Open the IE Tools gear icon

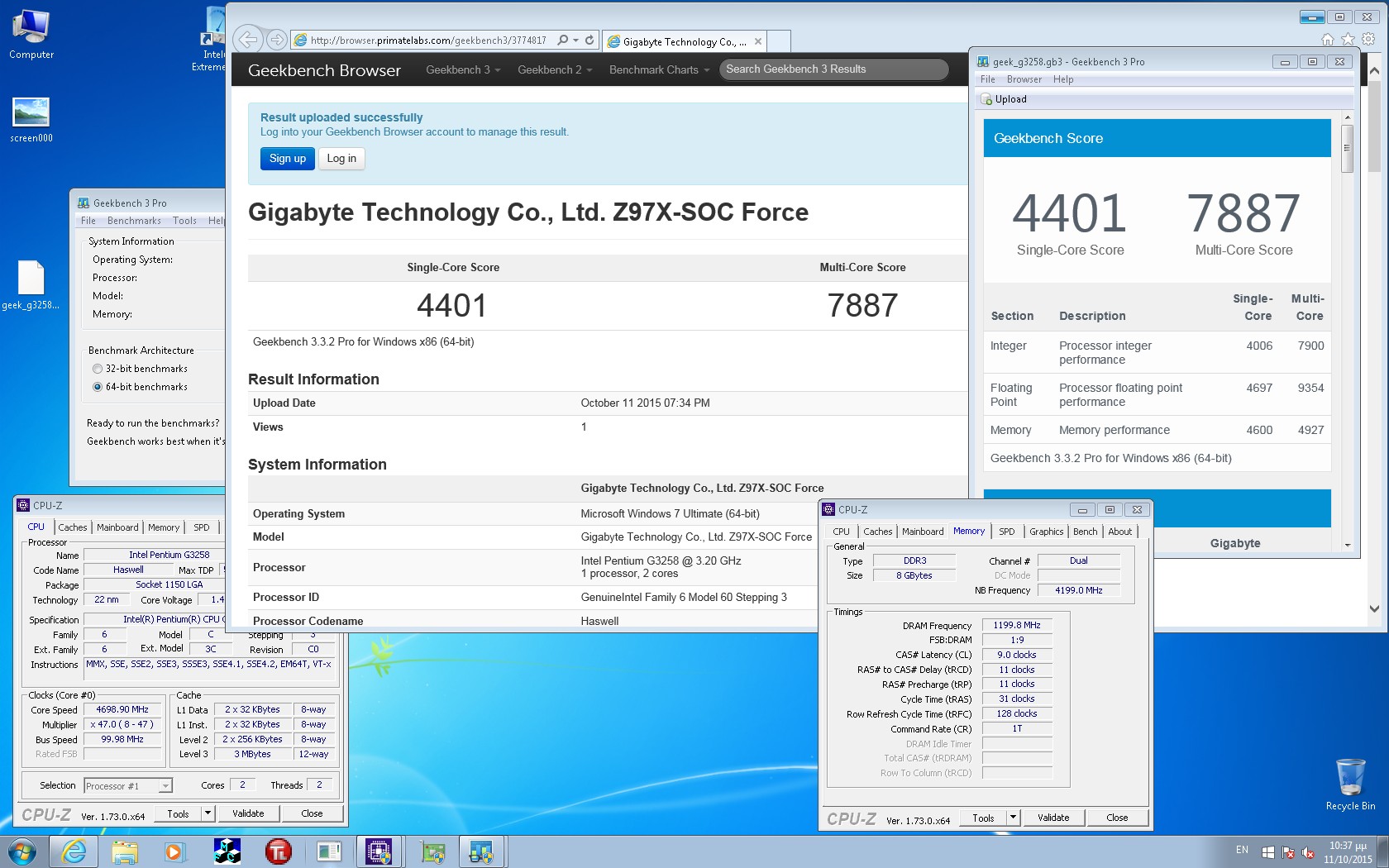pyautogui.click(x=1368, y=39)
